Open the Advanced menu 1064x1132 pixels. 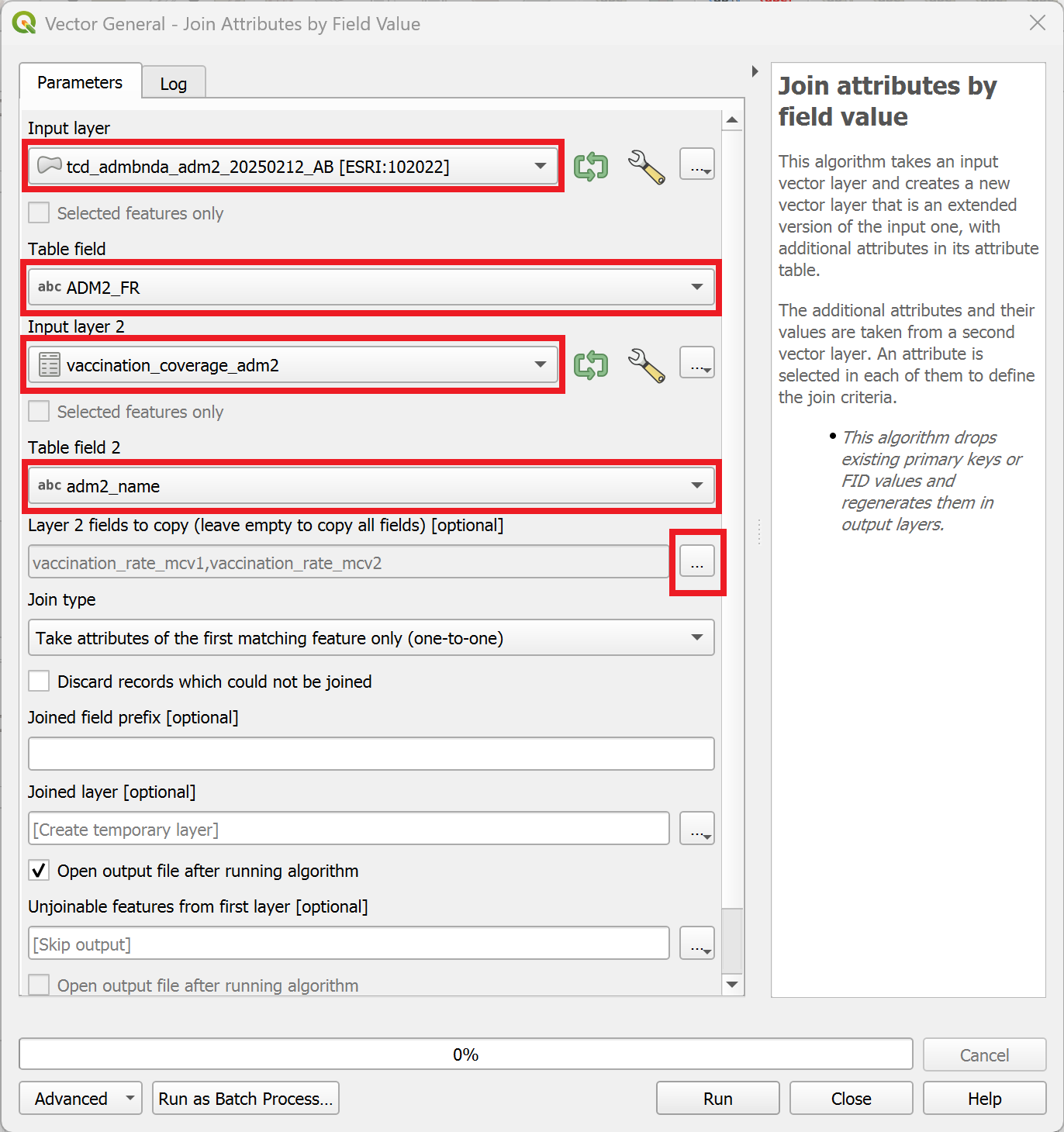[80, 1098]
